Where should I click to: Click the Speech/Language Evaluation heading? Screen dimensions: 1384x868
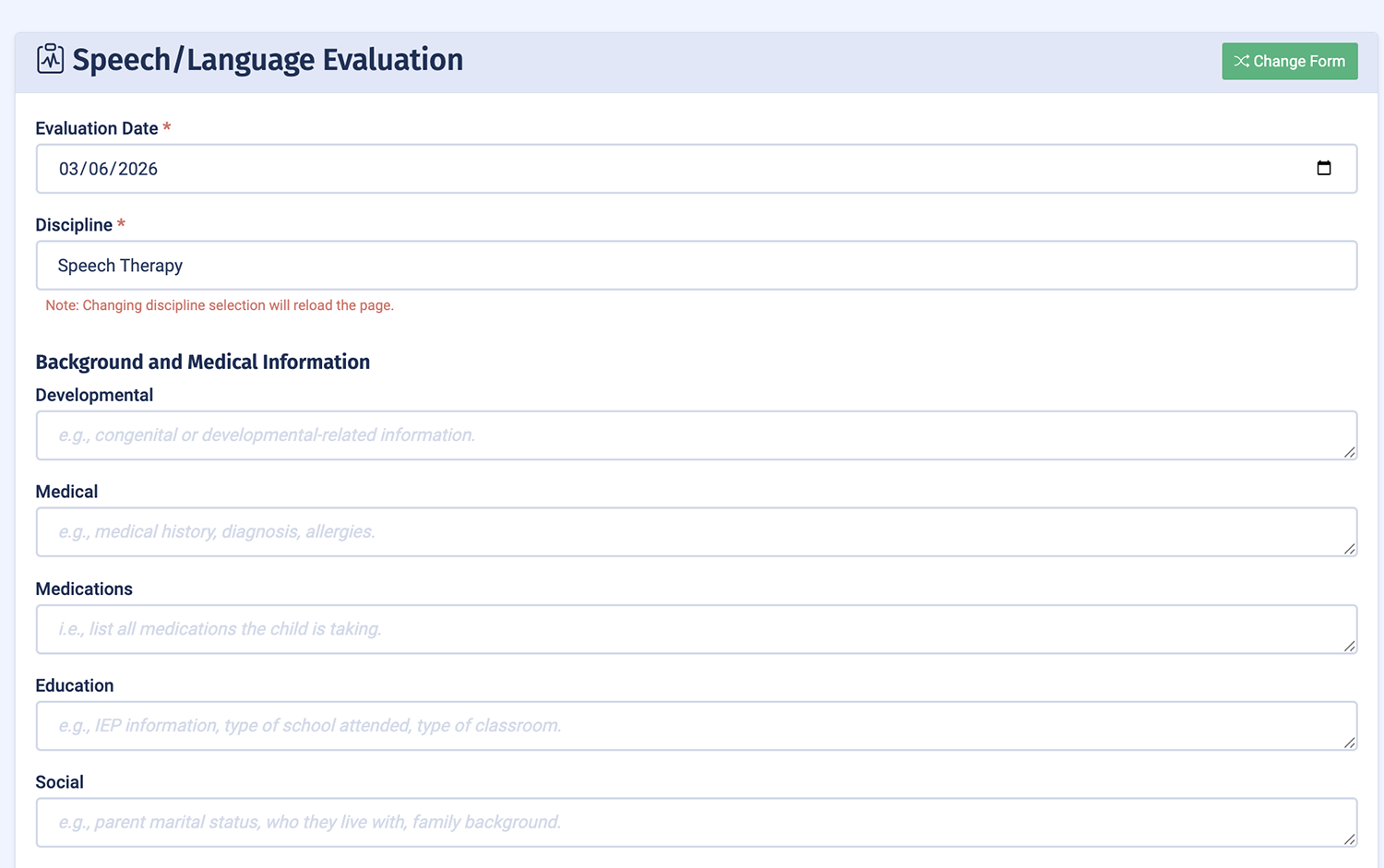tap(268, 59)
